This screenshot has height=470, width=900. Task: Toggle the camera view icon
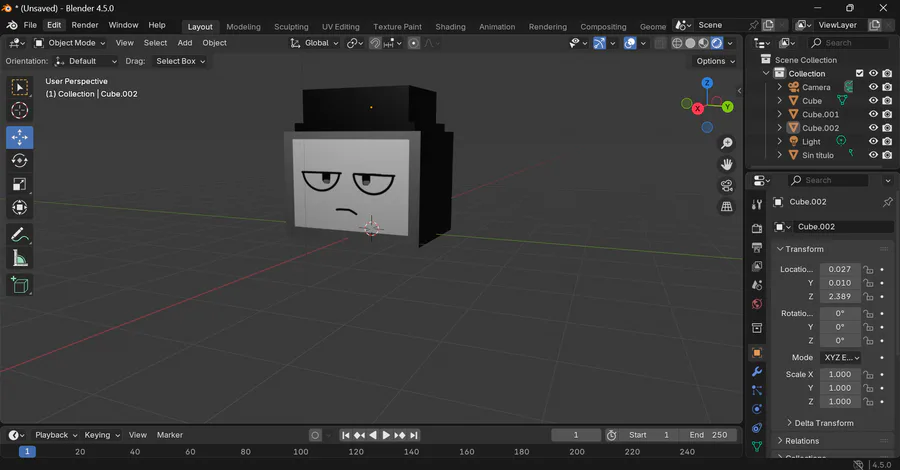tap(727, 185)
